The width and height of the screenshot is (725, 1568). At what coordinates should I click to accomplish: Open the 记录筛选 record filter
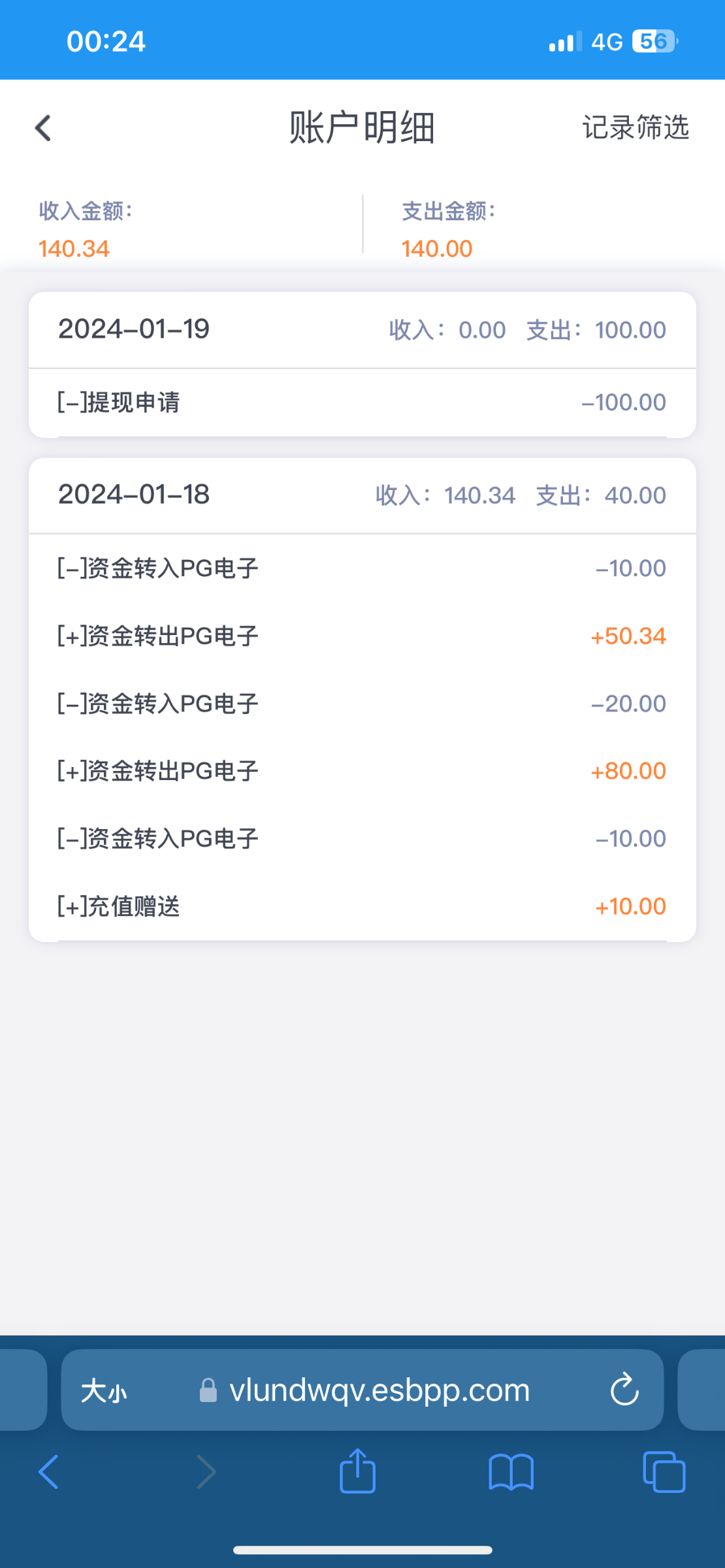click(x=635, y=128)
